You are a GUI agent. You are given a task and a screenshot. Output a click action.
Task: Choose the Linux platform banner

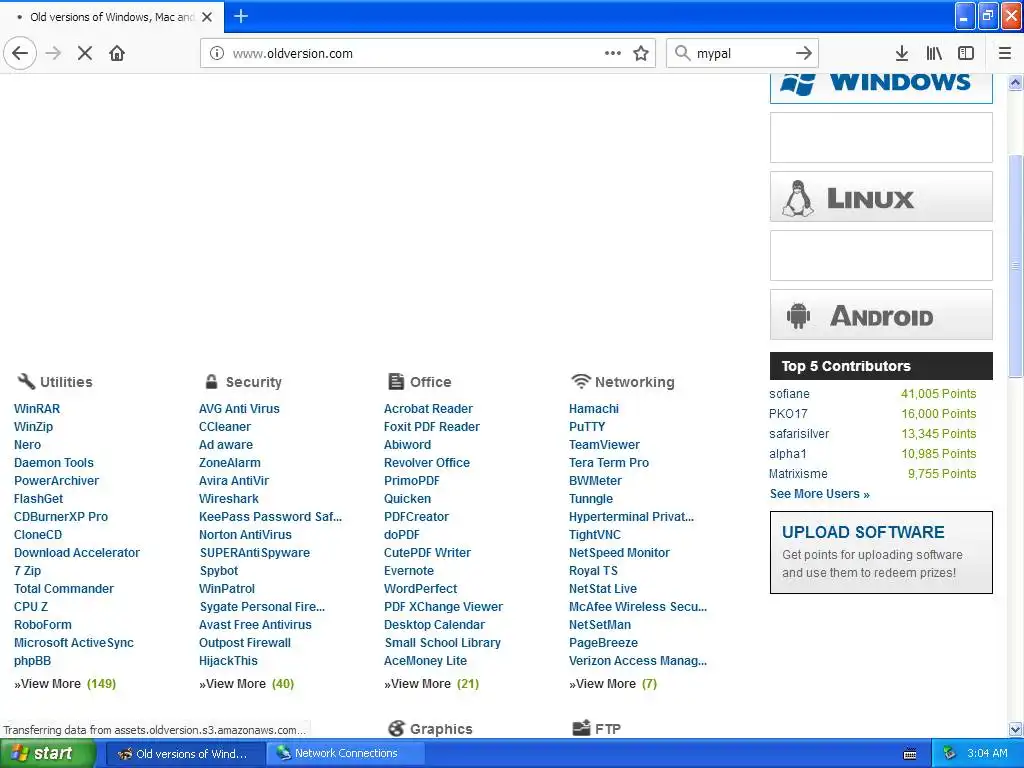[881, 197]
